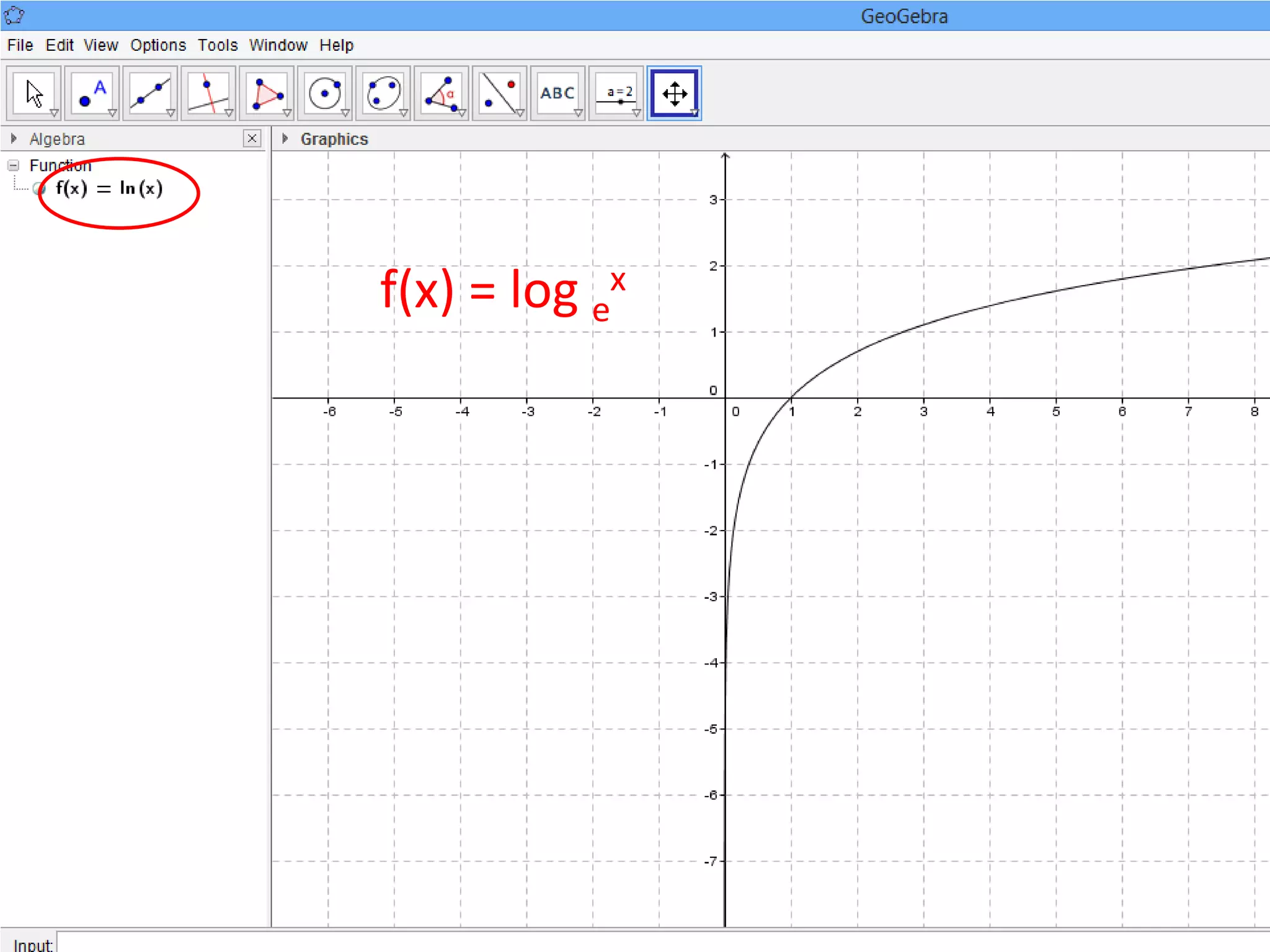Select the Slider a=2 tool
This screenshot has height=952, width=1270.
(616, 94)
